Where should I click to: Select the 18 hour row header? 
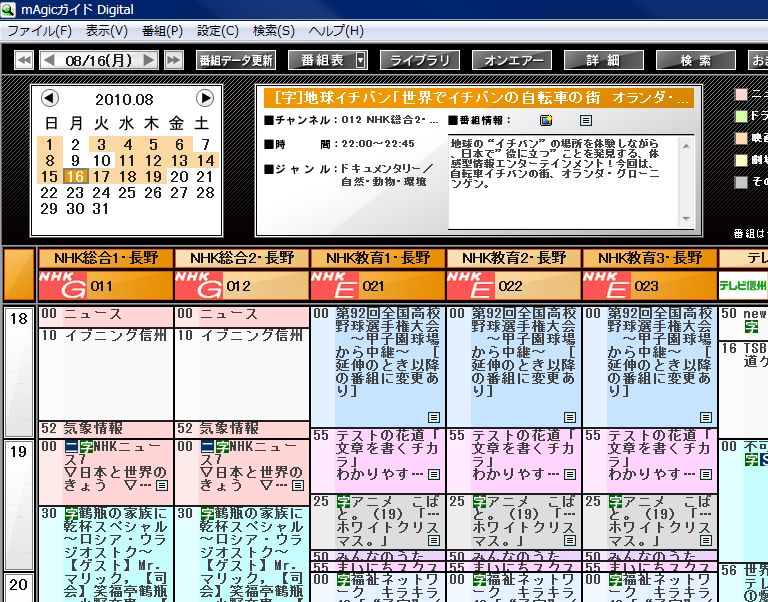pyautogui.click(x=19, y=372)
